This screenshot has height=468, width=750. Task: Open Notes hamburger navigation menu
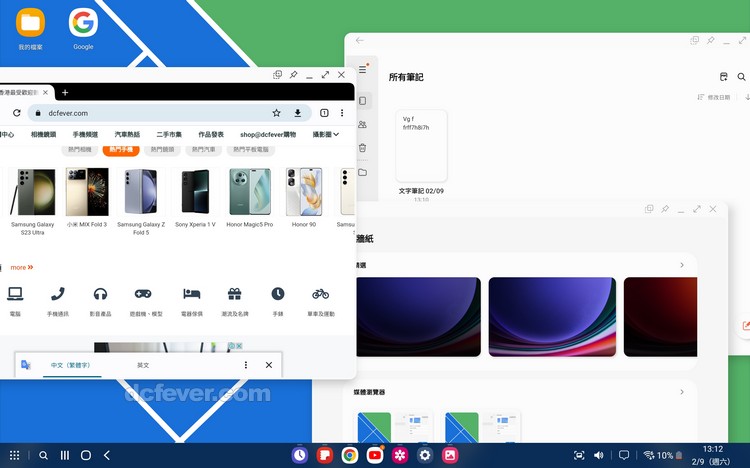click(363, 69)
